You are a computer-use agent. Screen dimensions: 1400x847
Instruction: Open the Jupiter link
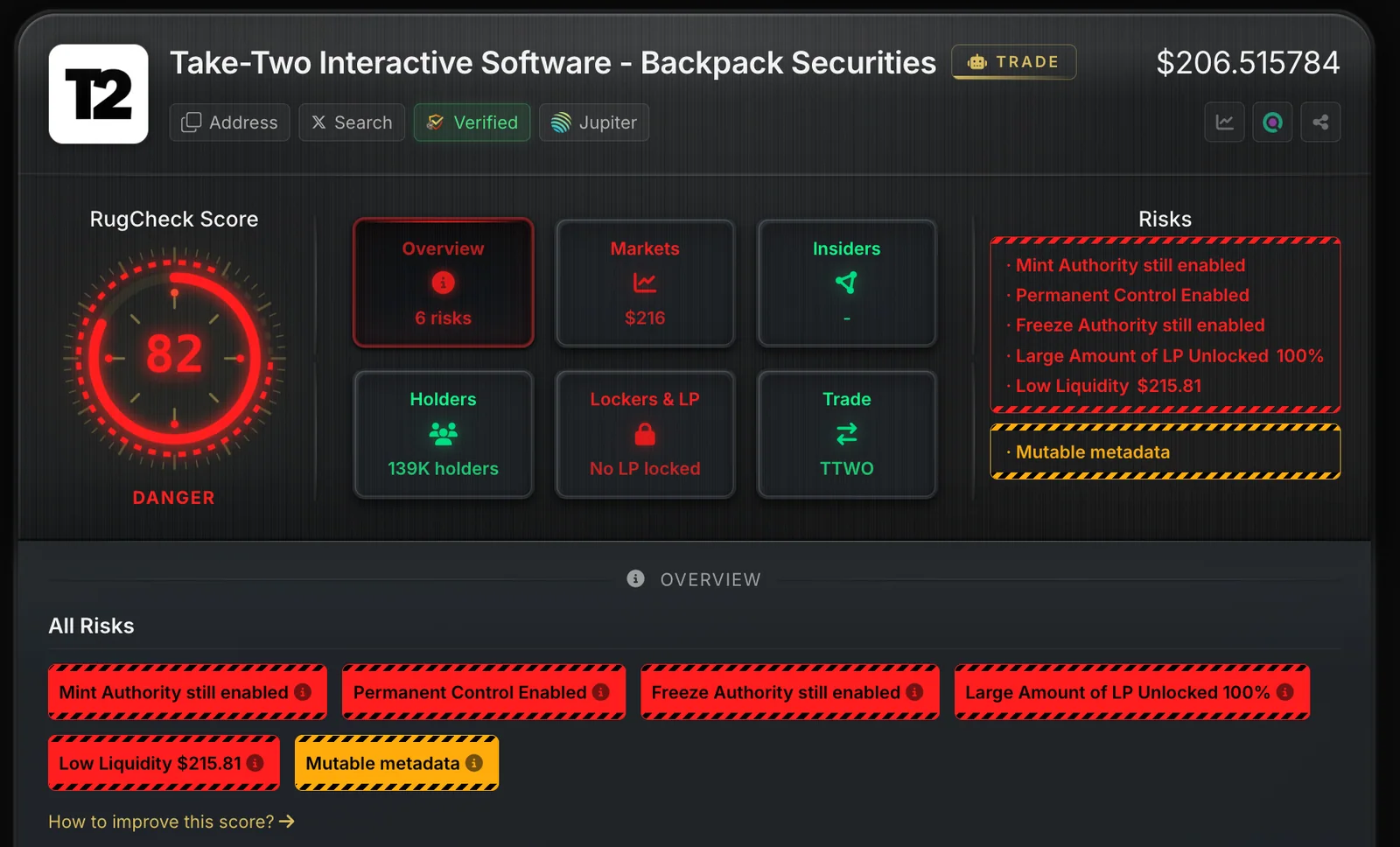(x=594, y=122)
